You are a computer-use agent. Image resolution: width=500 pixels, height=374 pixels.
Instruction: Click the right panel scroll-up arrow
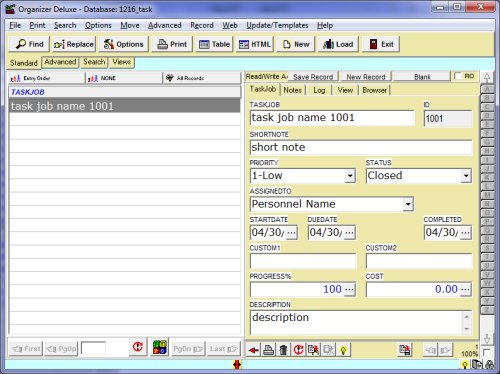pyautogui.click(x=487, y=78)
